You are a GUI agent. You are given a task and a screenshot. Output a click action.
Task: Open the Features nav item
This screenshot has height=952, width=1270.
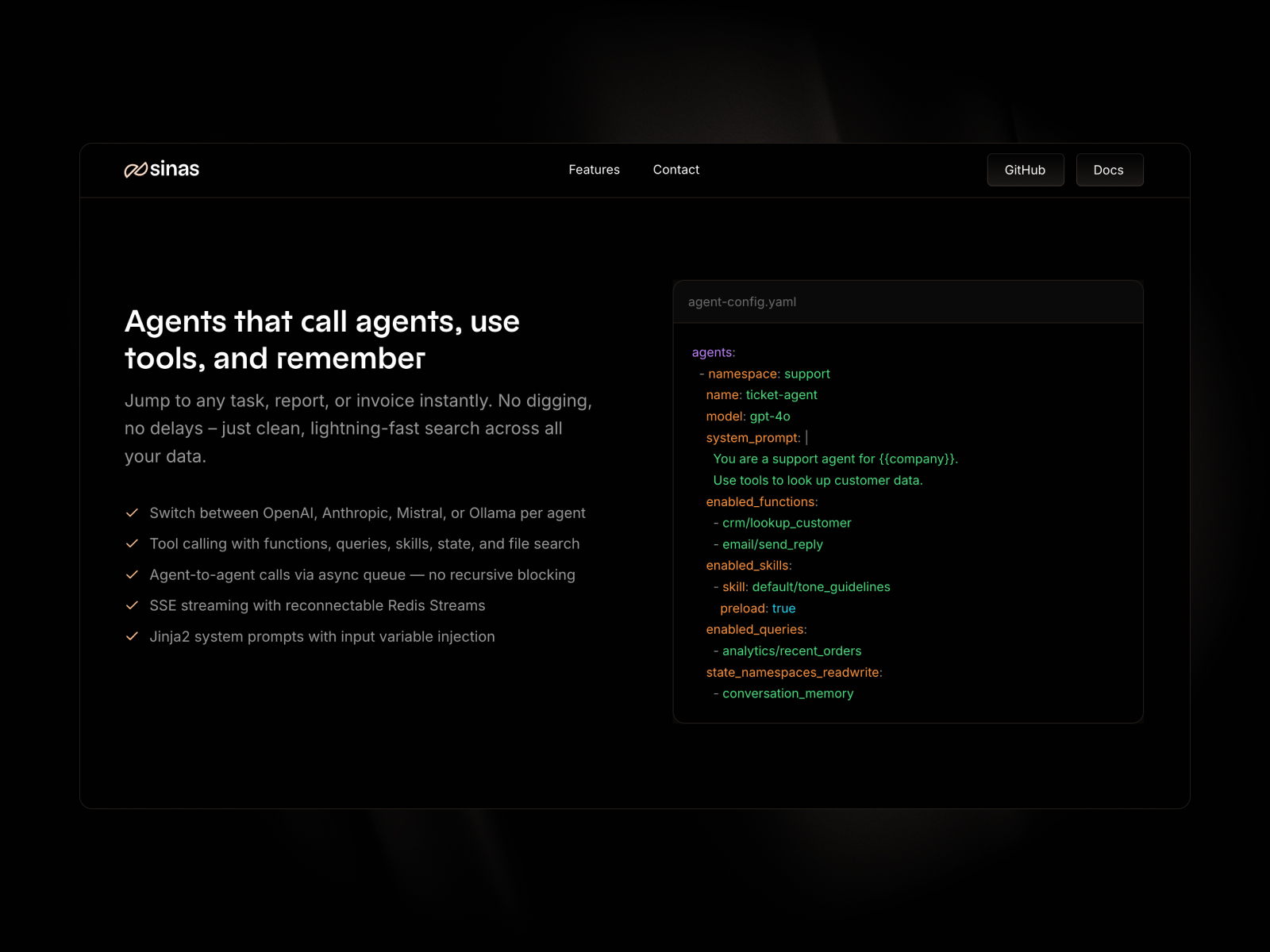tap(594, 170)
